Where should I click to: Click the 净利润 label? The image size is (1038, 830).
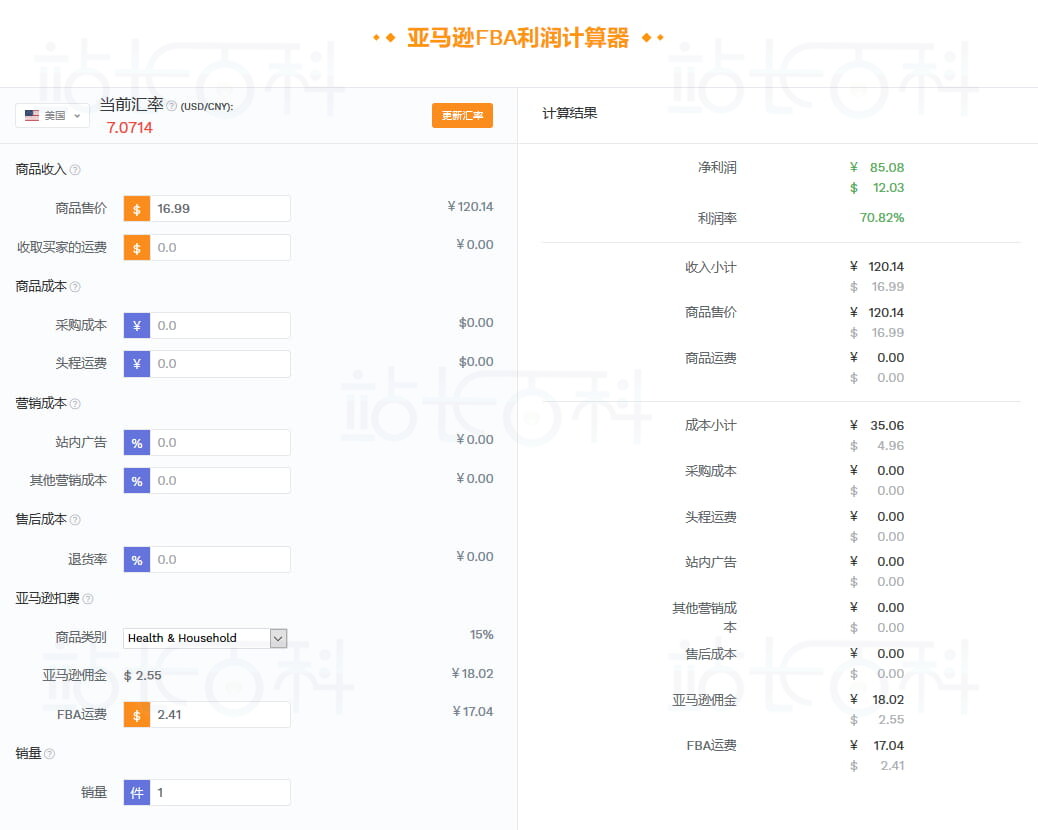coord(717,168)
